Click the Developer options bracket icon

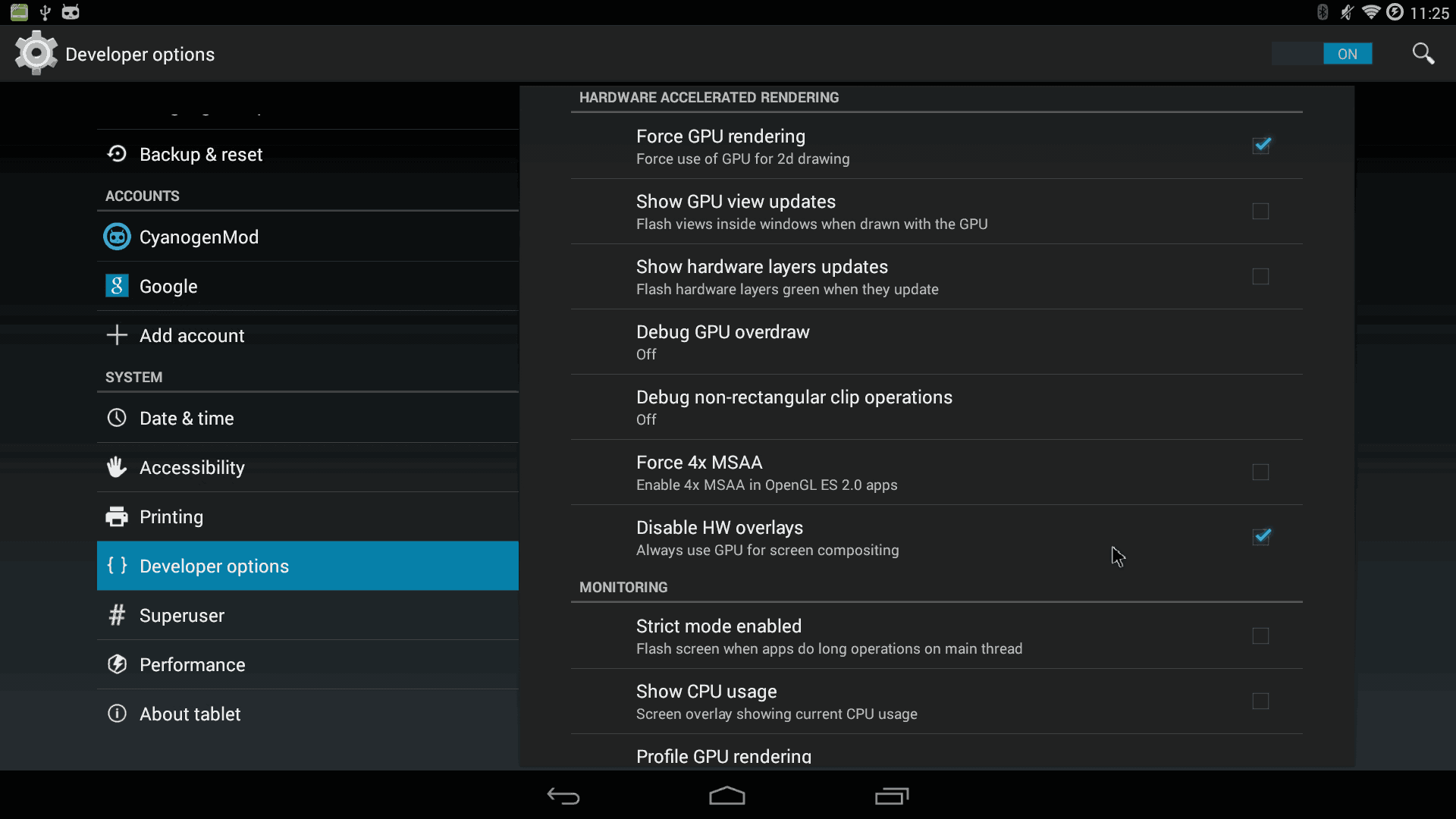tap(117, 566)
